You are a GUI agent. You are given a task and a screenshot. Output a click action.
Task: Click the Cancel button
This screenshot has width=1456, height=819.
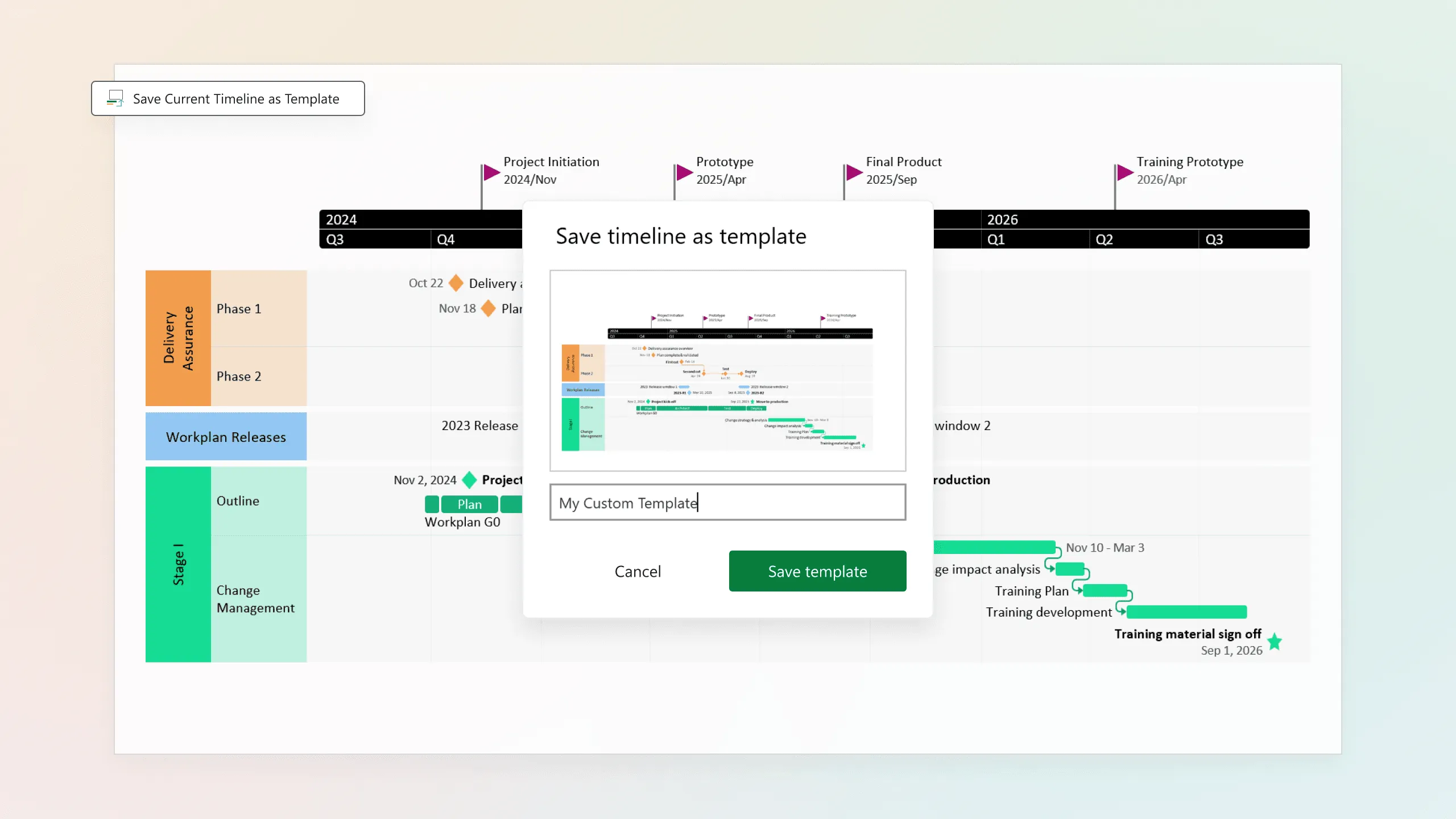point(638,571)
